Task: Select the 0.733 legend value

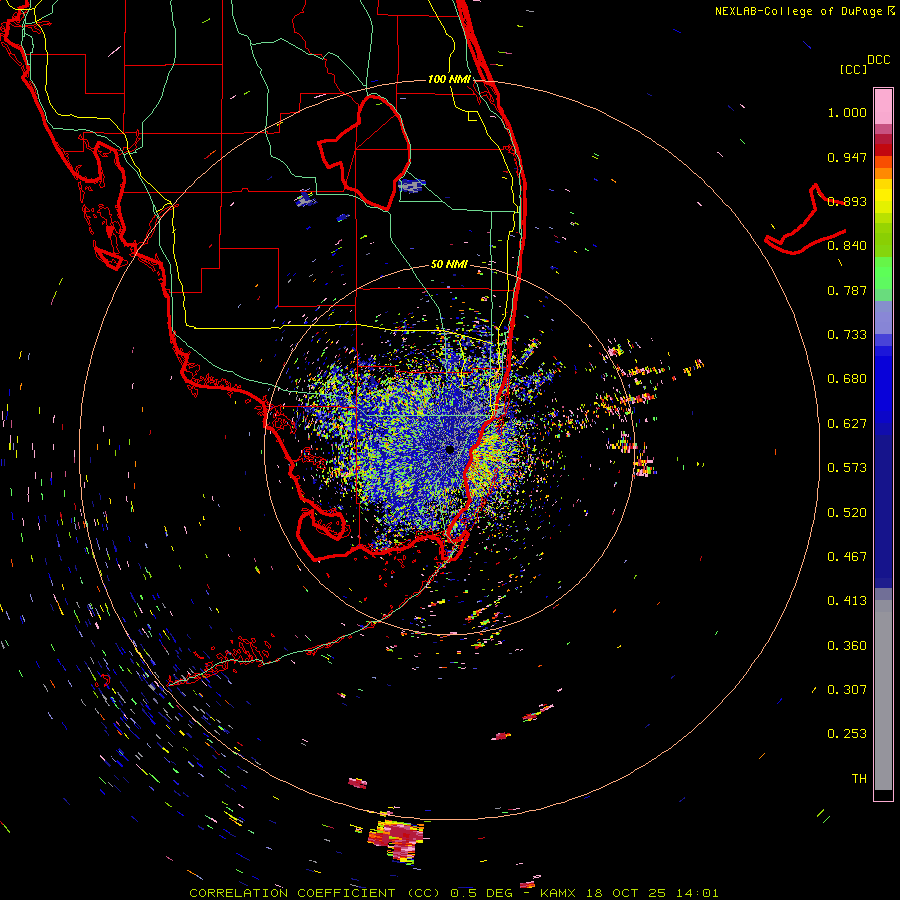Action: (x=847, y=335)
